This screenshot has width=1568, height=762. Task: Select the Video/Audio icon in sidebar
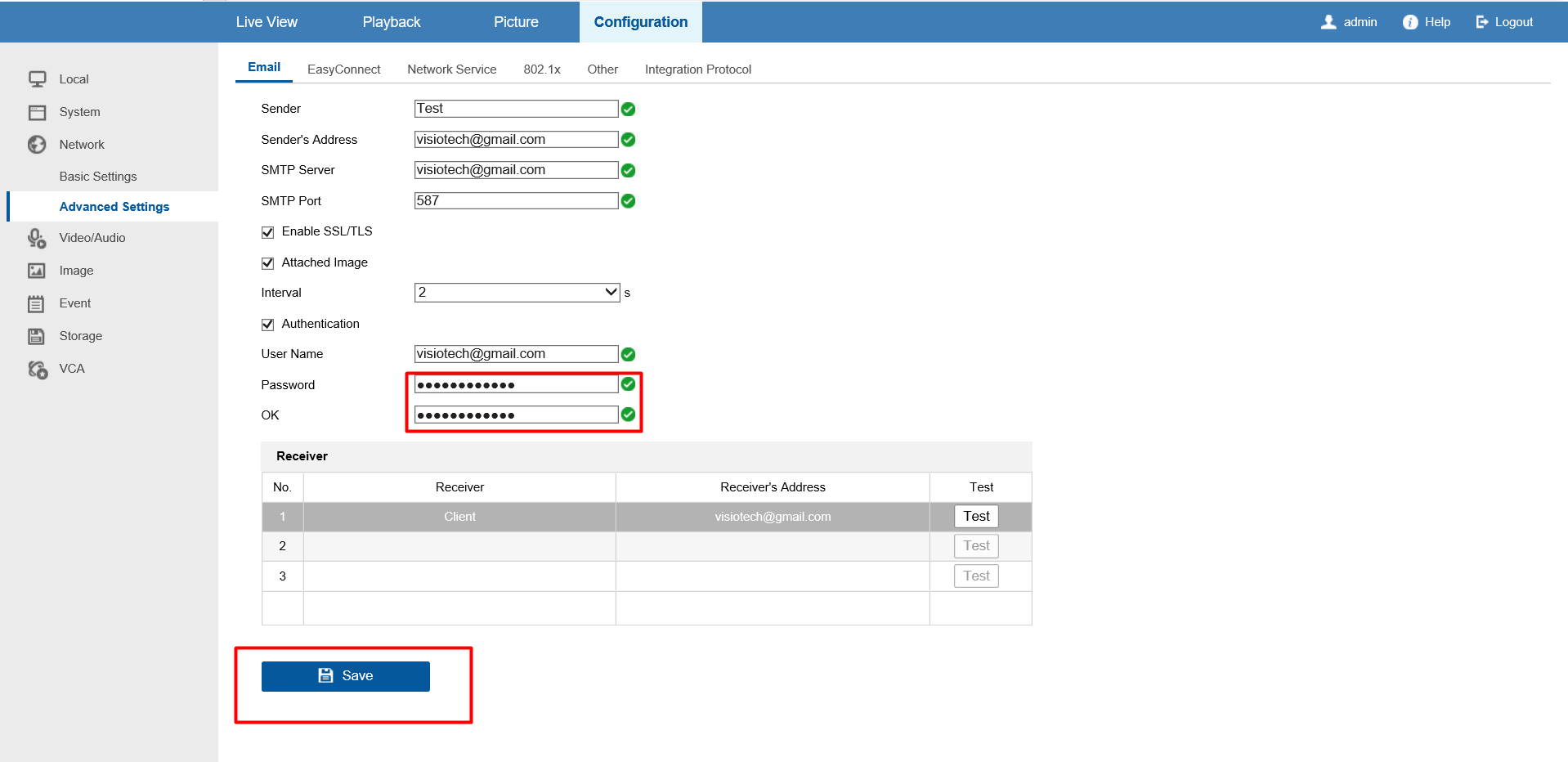click(37, 238)
